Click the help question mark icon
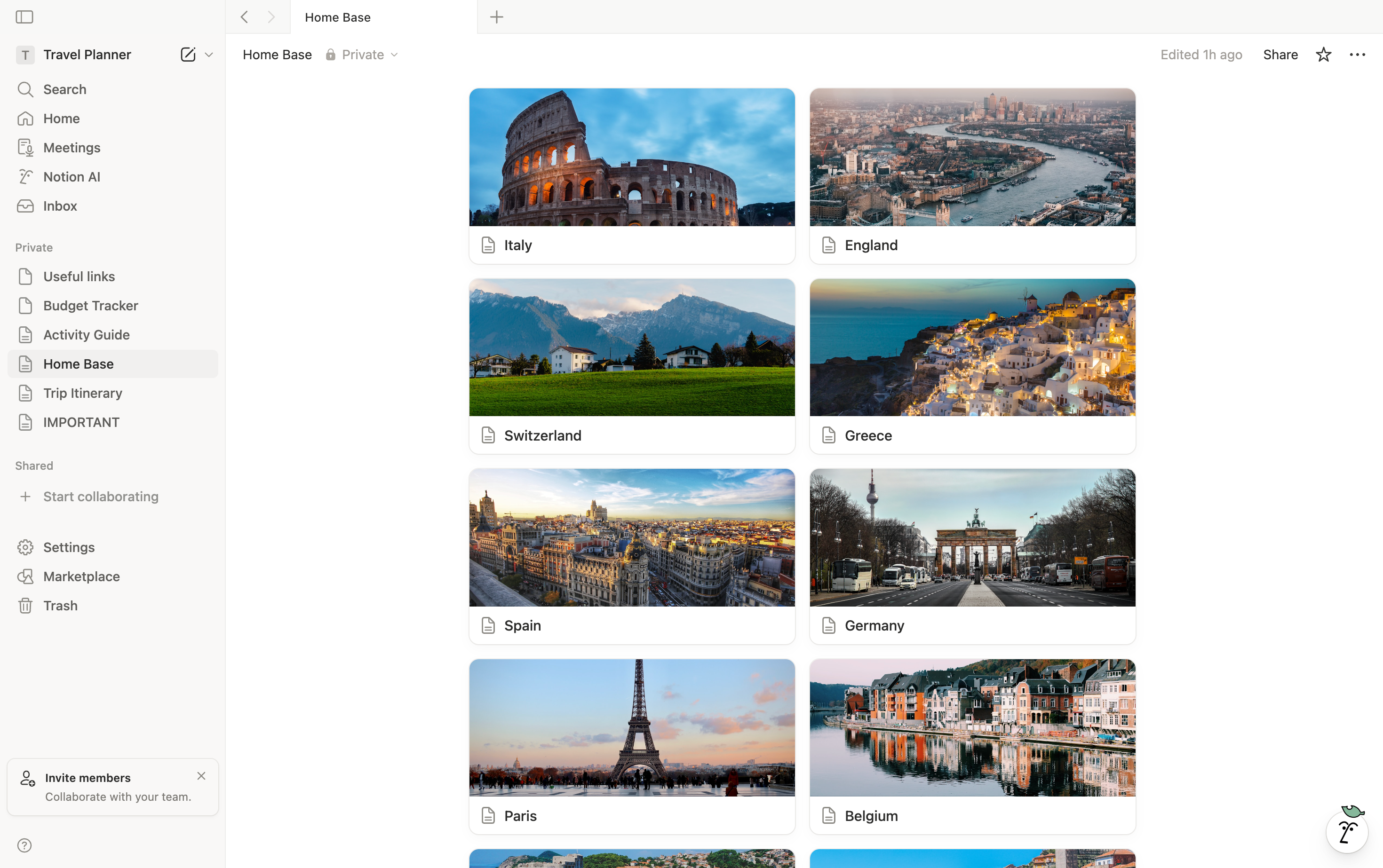Viewport: 1383px width, 868px height. pos(24,845)
